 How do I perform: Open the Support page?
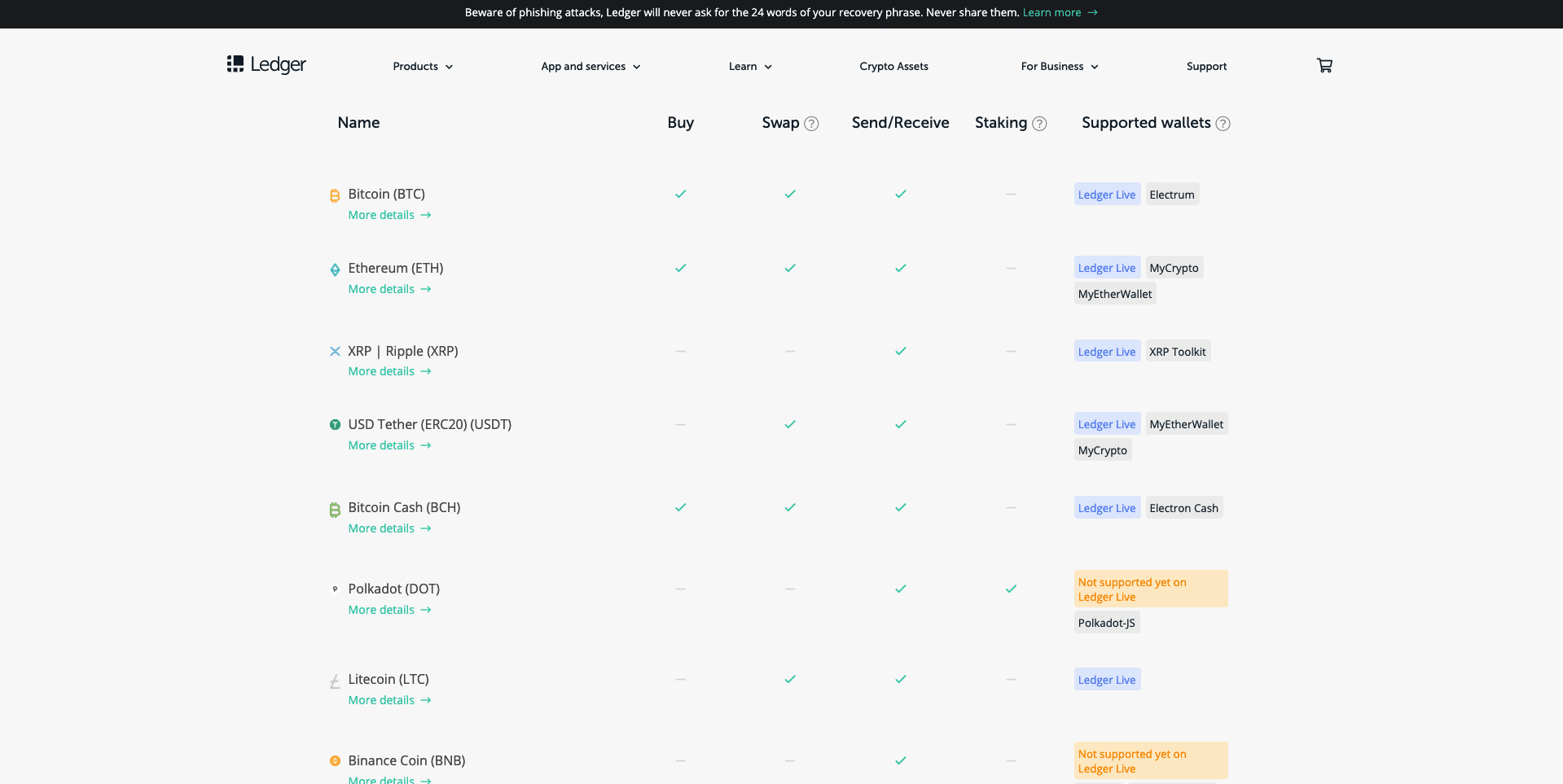[1206, 67]
